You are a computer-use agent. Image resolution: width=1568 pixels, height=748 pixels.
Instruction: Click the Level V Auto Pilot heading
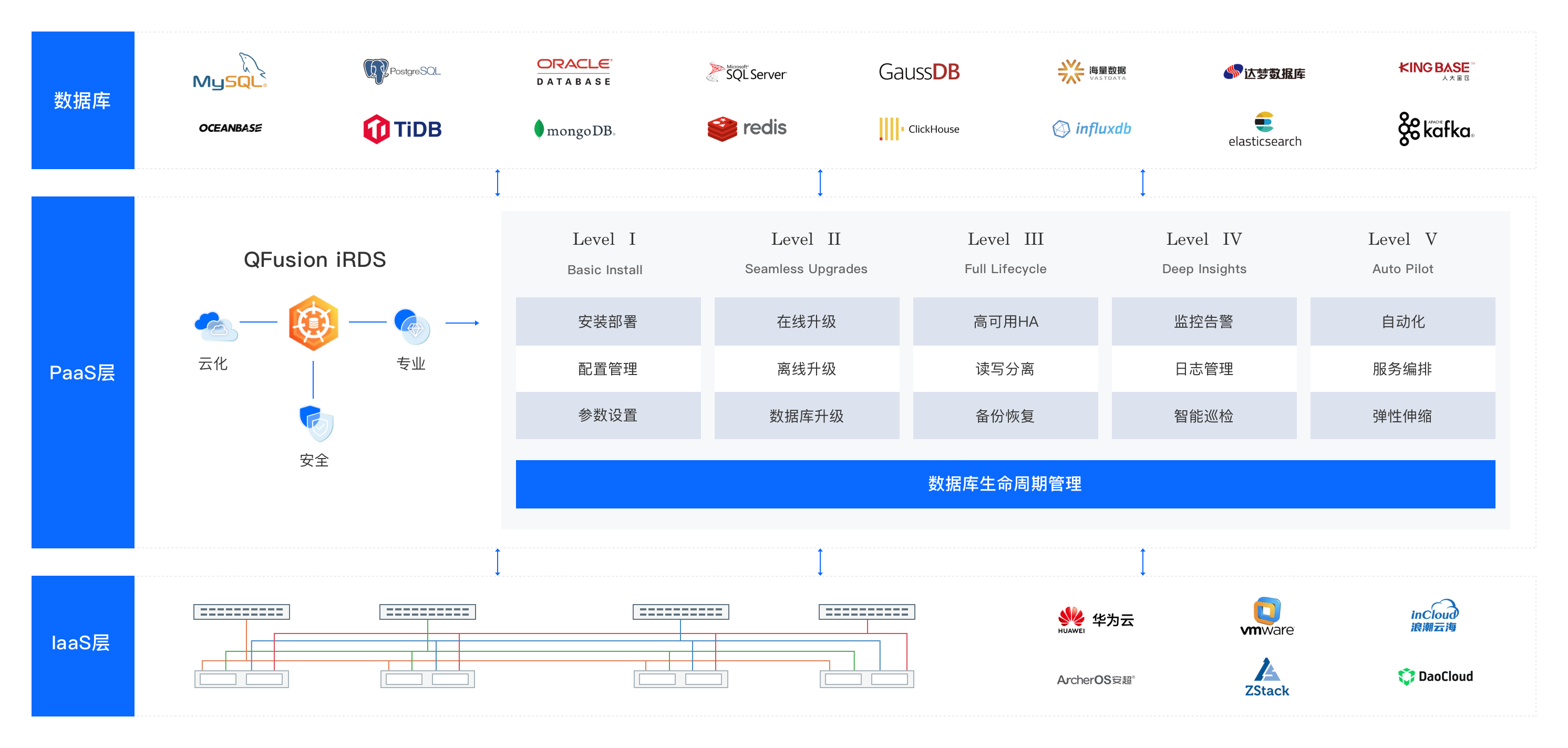[1402, 253]
